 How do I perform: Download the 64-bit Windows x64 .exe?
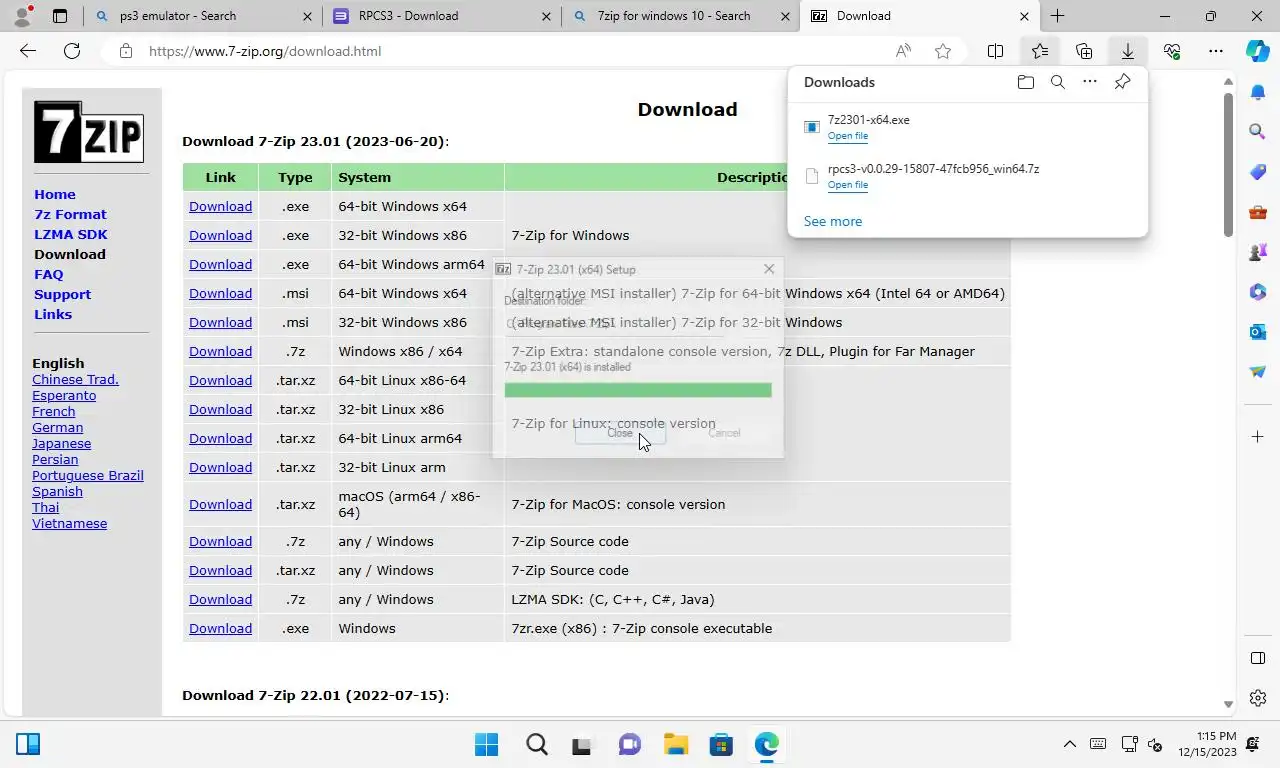pyautogui.click(x=220, y=206)
